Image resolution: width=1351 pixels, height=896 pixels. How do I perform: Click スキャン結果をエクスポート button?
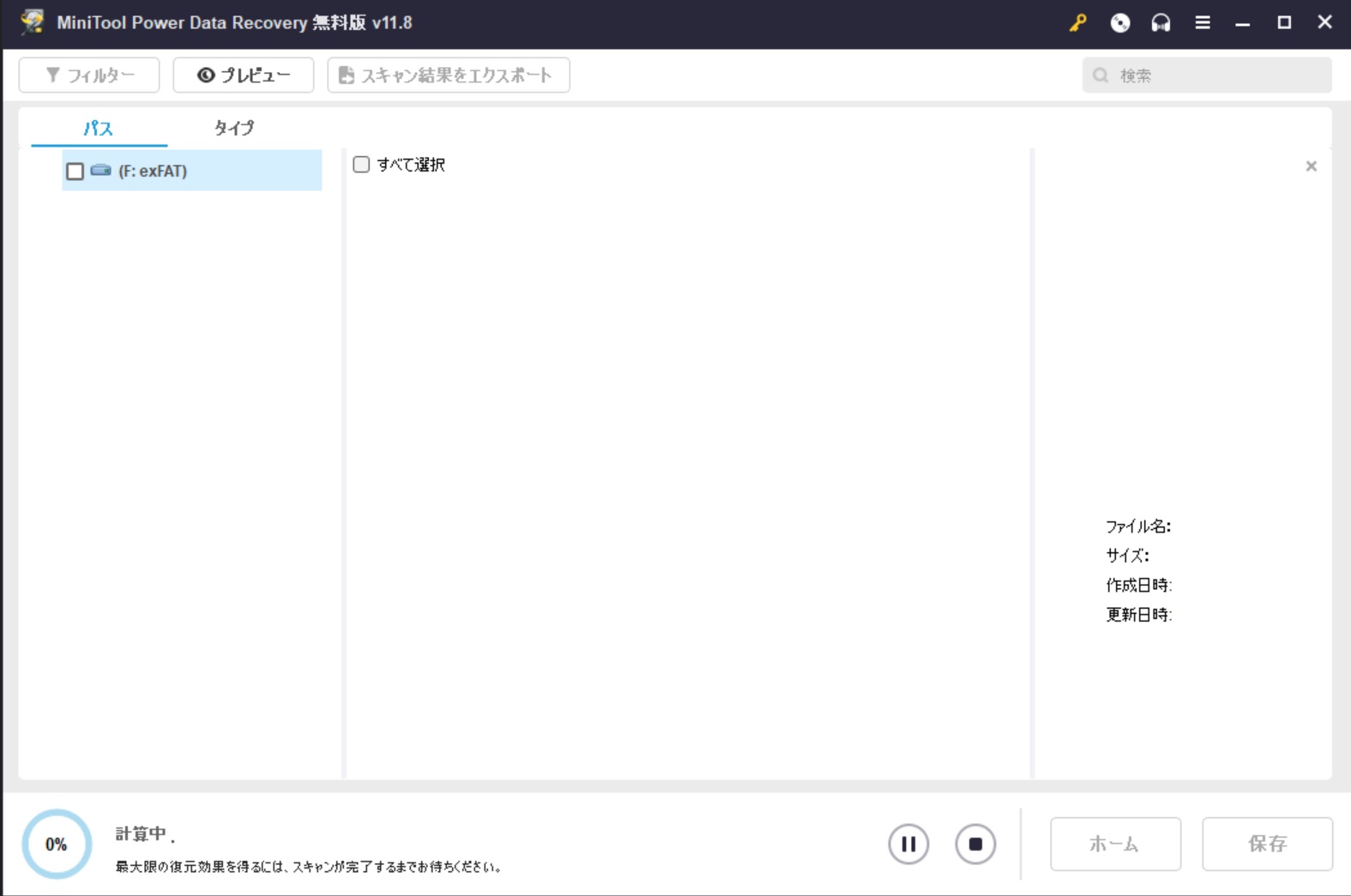pyautogui.click(x=449, y=75)
